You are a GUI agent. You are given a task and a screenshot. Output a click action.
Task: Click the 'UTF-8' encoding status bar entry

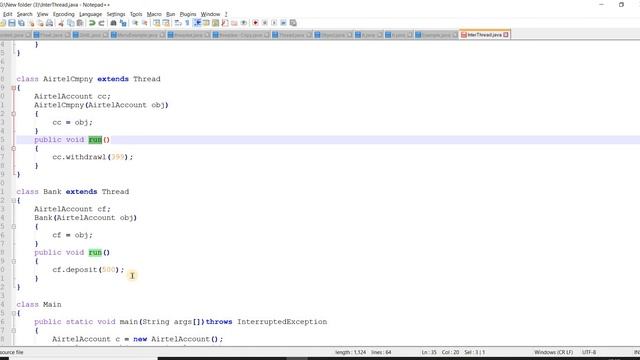tap(589, 352)
